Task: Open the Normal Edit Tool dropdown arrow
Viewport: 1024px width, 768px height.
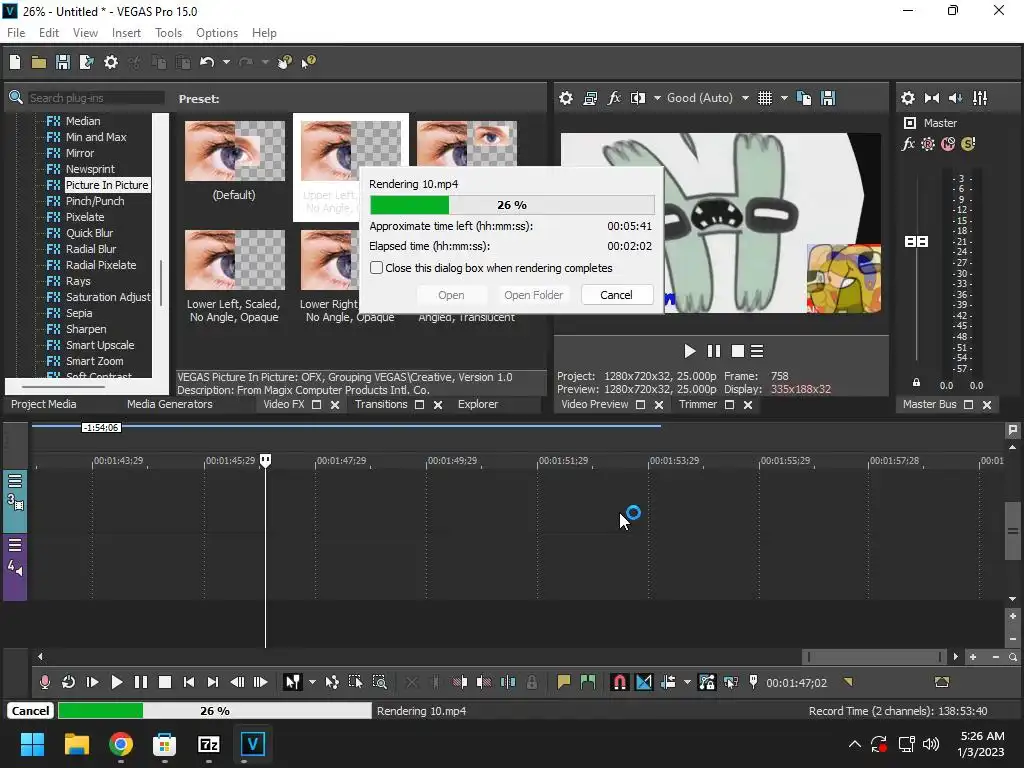Action: click(x=312, y=682)
